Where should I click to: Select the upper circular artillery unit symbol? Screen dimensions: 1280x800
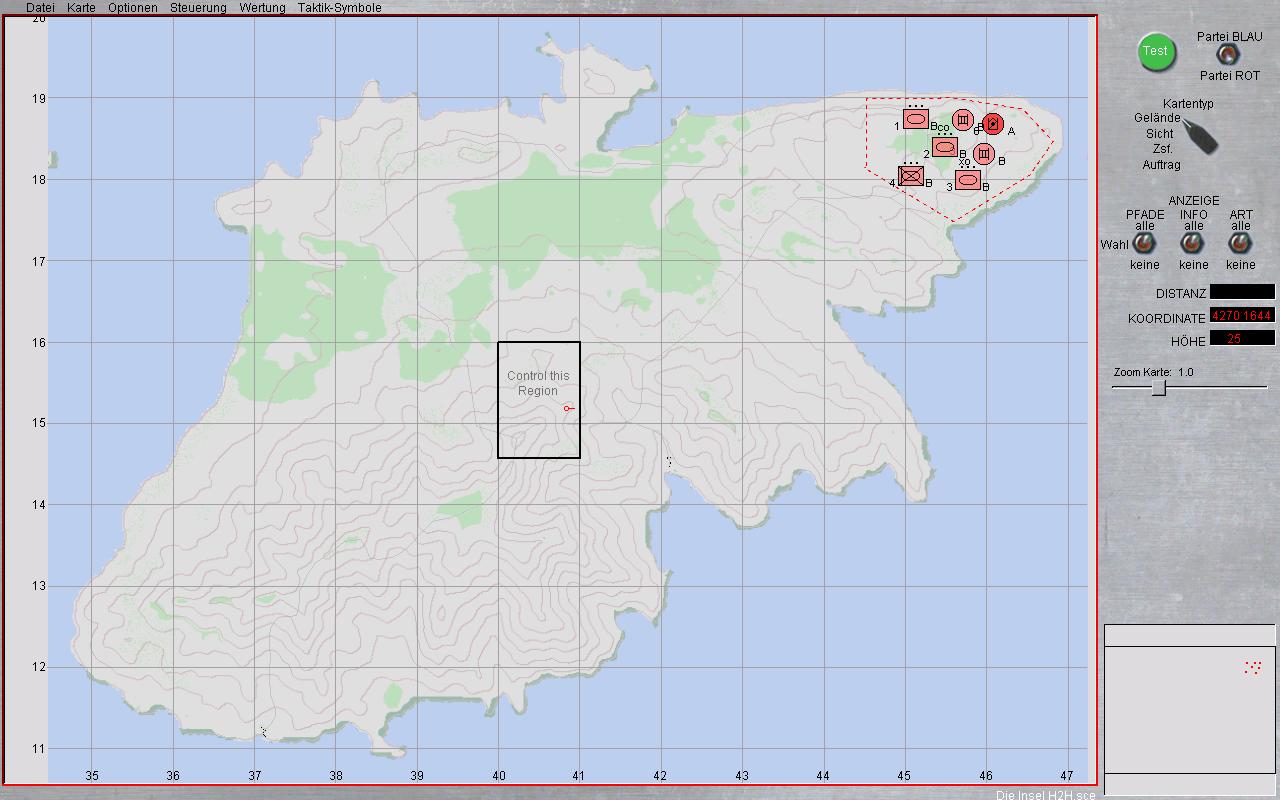963,120
